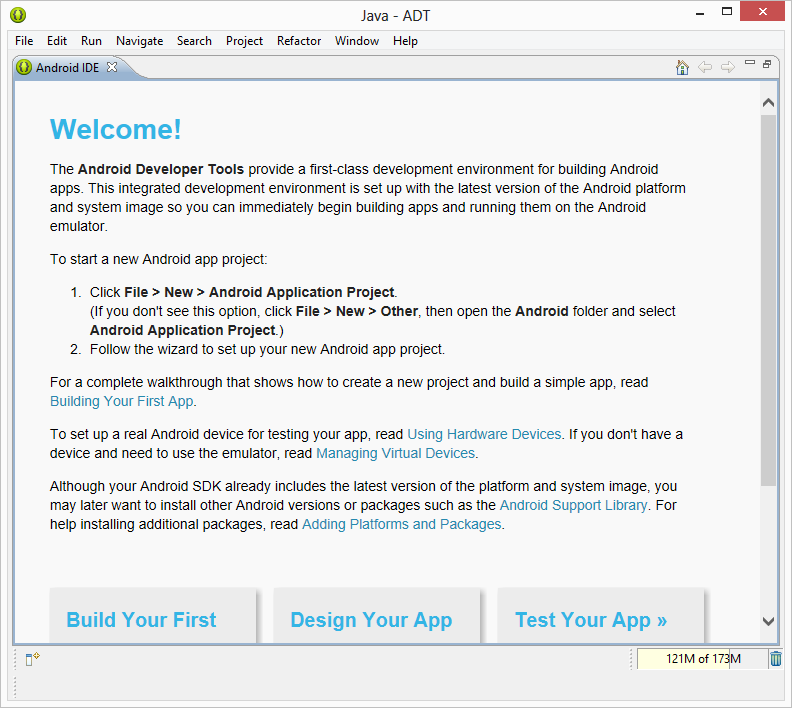Maximize the ADT window
This screenshot has width=792, height=708.
tap(727, 12)
